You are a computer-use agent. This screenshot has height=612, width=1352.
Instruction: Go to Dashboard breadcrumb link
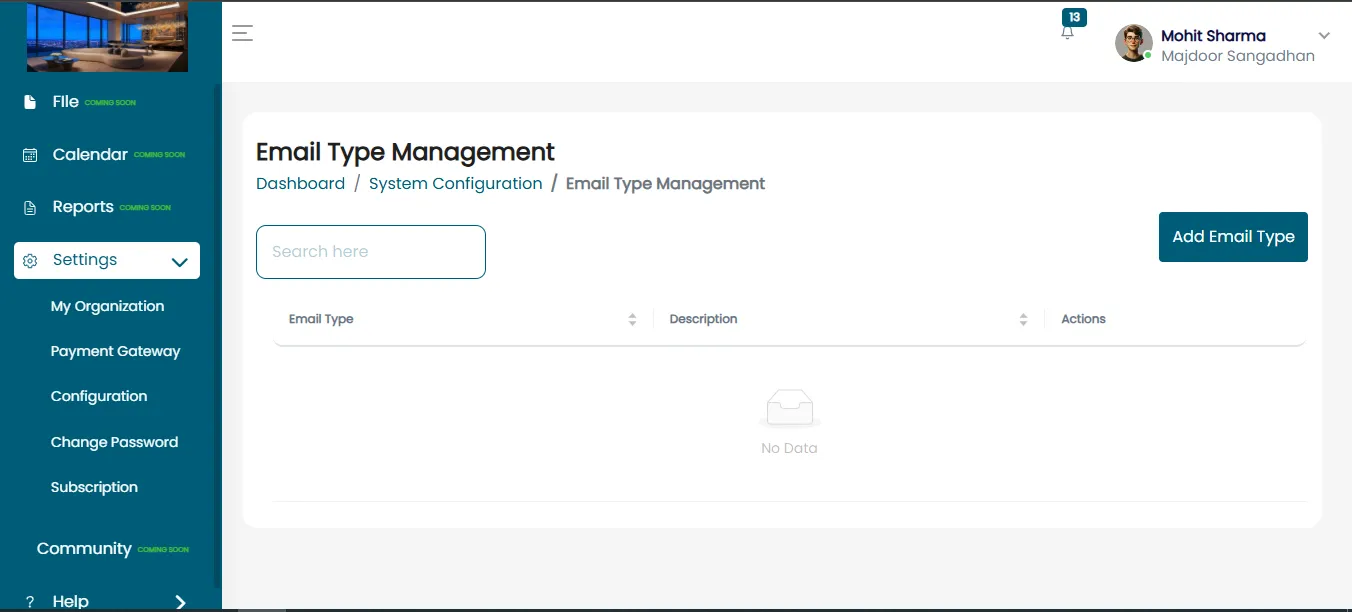click(300, 184)
